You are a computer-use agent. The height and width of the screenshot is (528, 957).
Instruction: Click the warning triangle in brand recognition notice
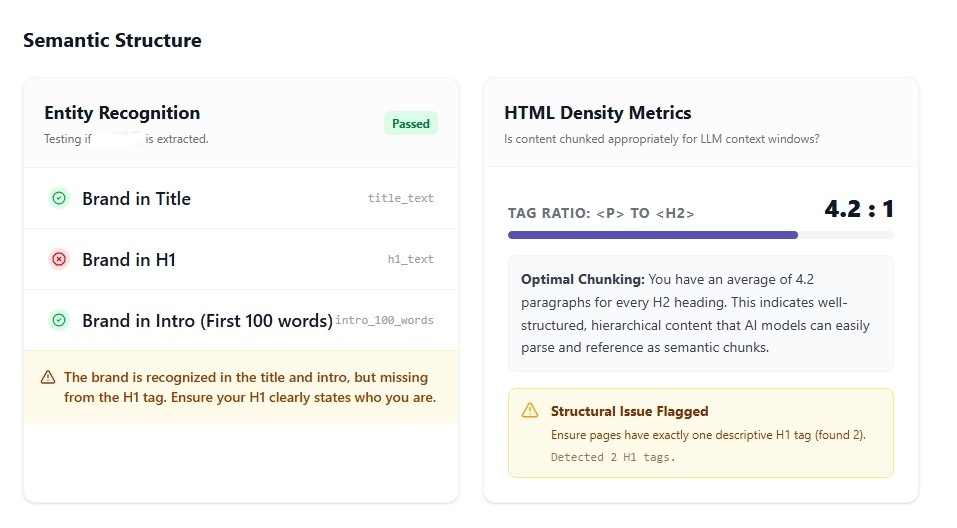48,377
